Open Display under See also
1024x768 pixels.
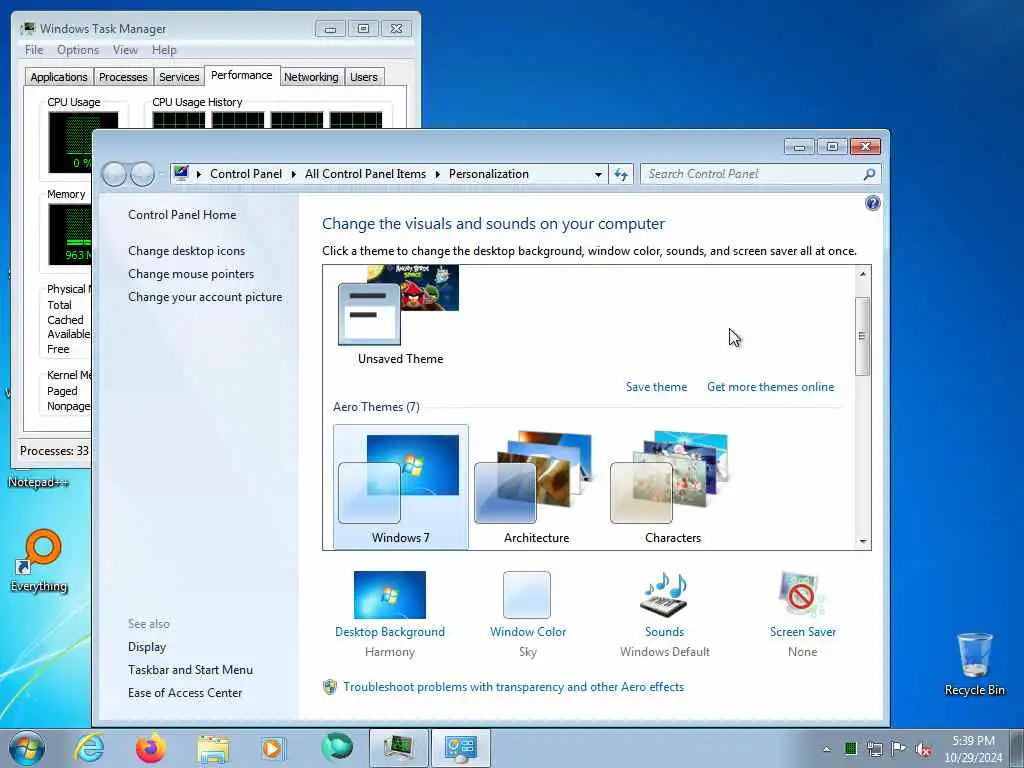[147, 647]
